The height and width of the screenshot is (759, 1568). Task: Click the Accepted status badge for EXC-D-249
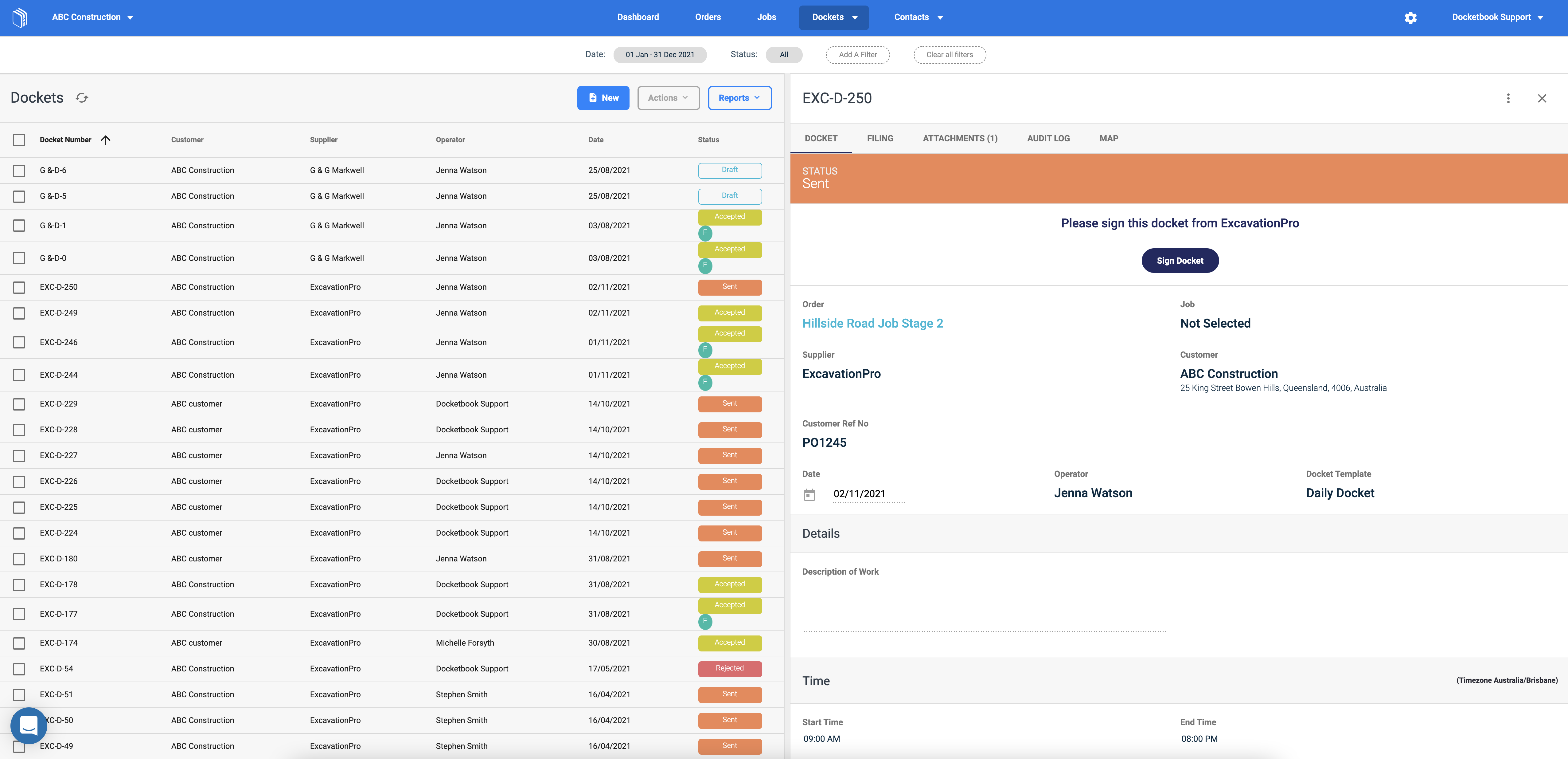pos(729,313)
